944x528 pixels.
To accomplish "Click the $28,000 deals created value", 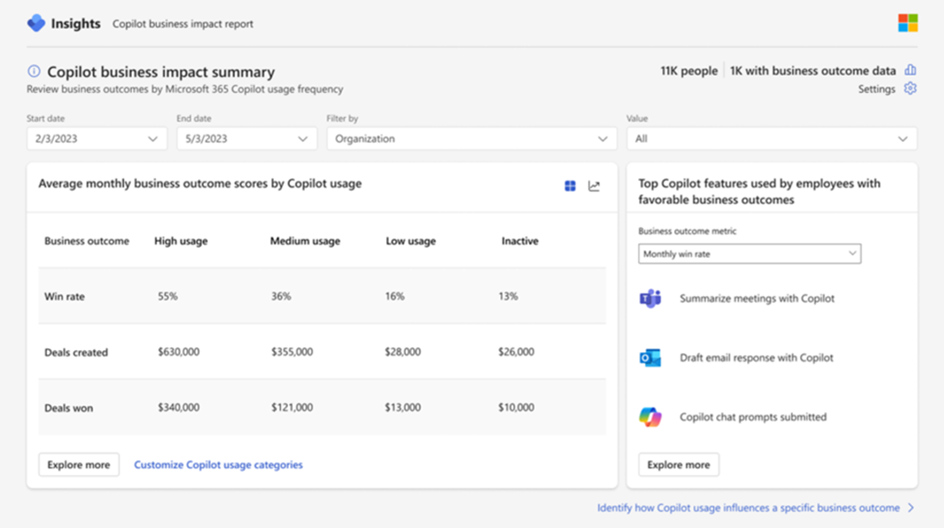I will click(x=403, y=352).
